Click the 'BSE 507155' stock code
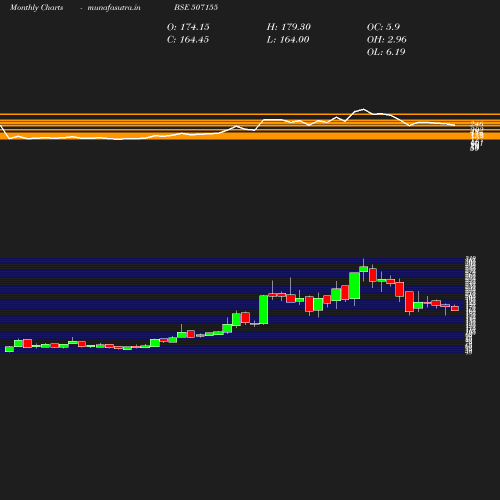This screenshot has width=500, height=500. pyautogui.click(x=196, y=7)
